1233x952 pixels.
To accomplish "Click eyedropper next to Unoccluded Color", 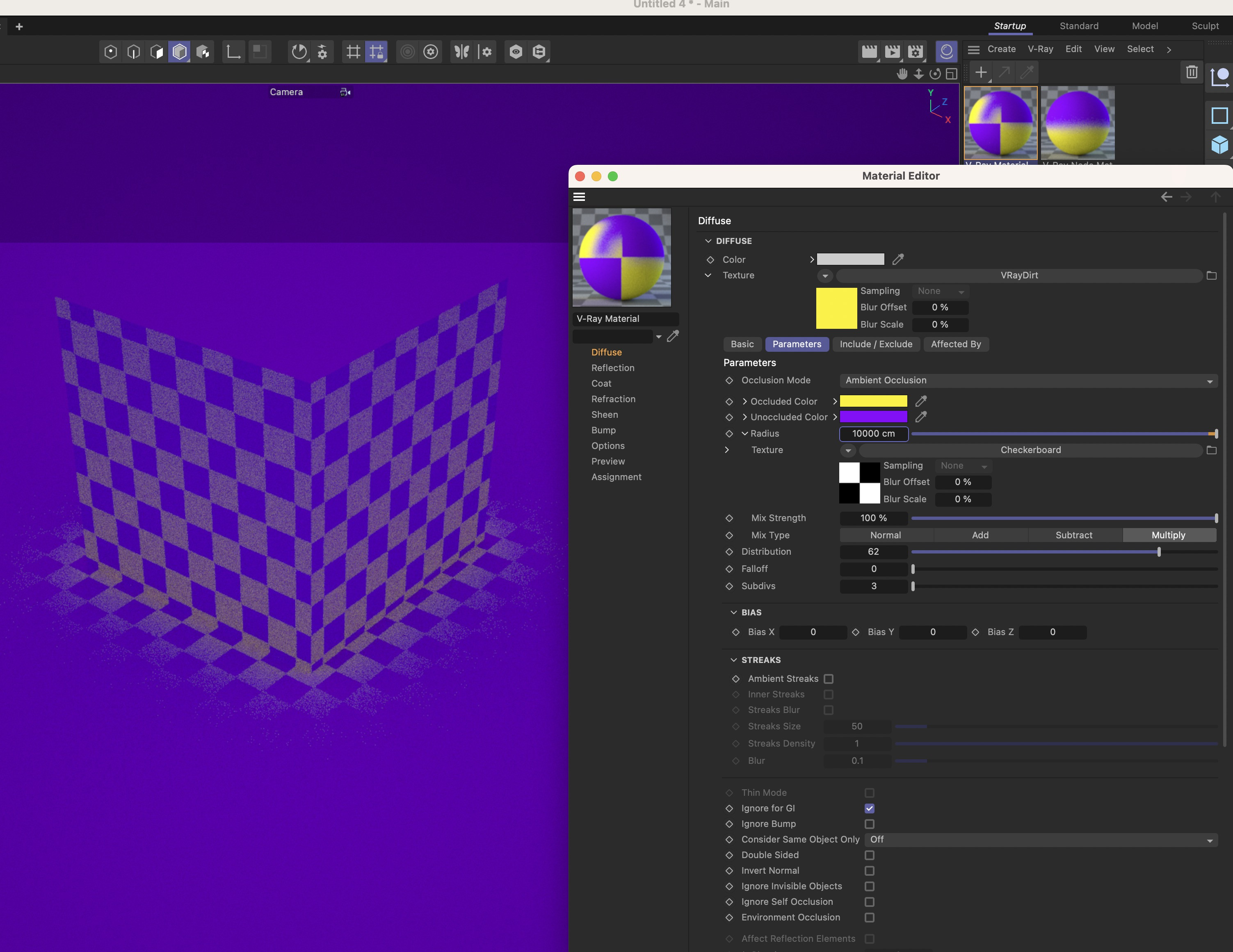I will tap(921, 417).
